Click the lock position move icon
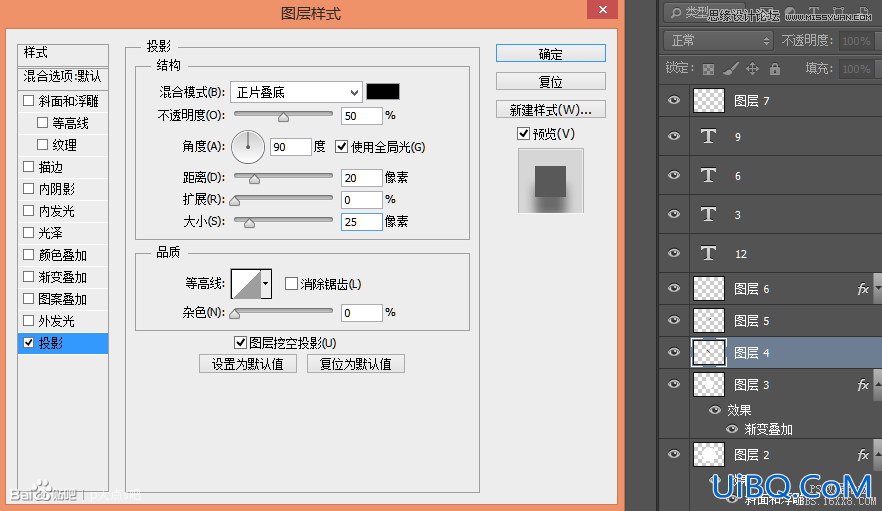Viewport: 882px width, 511px height. coord(752,69)
